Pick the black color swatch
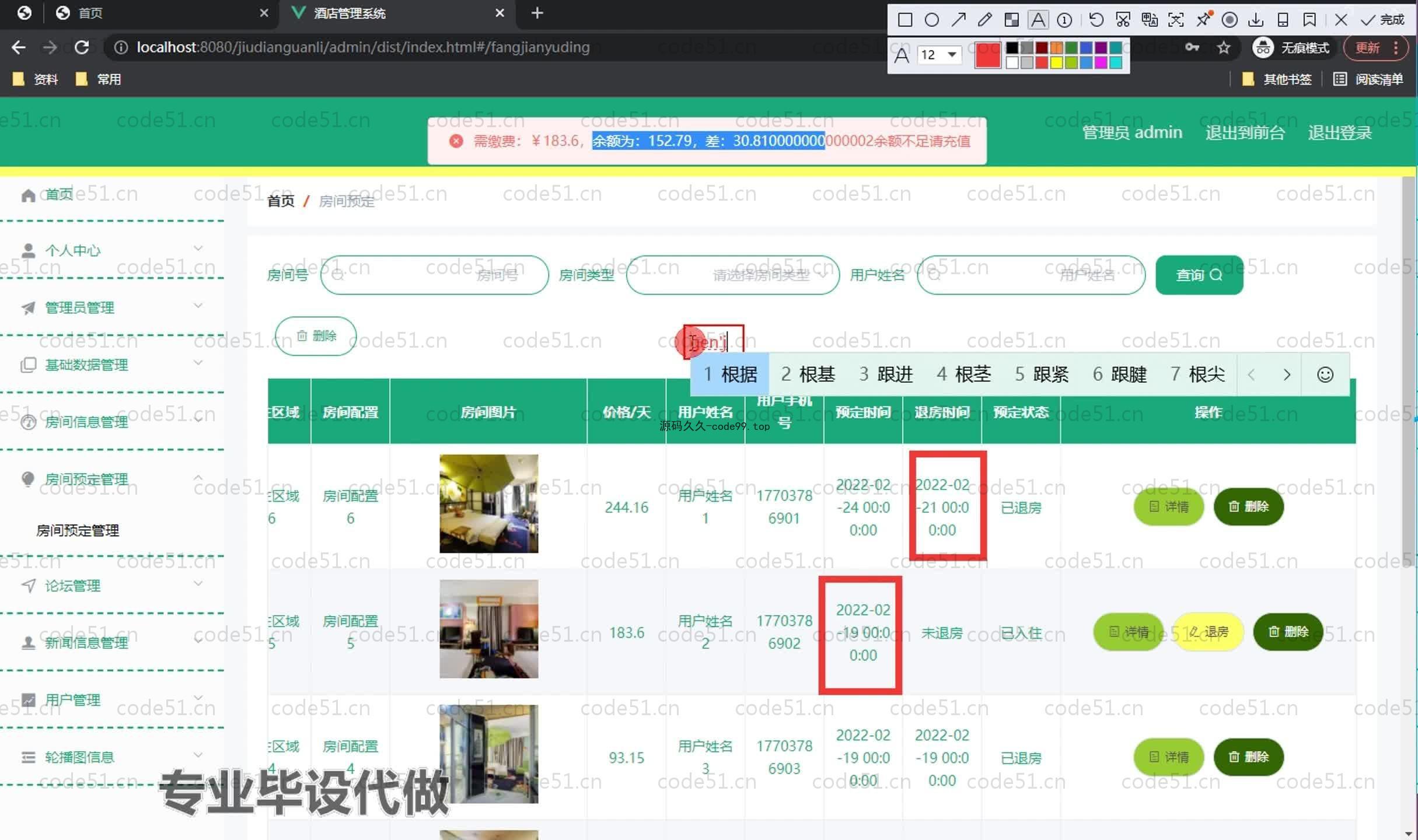The width and height of the screenshot is (1418, 840). 1012,48
